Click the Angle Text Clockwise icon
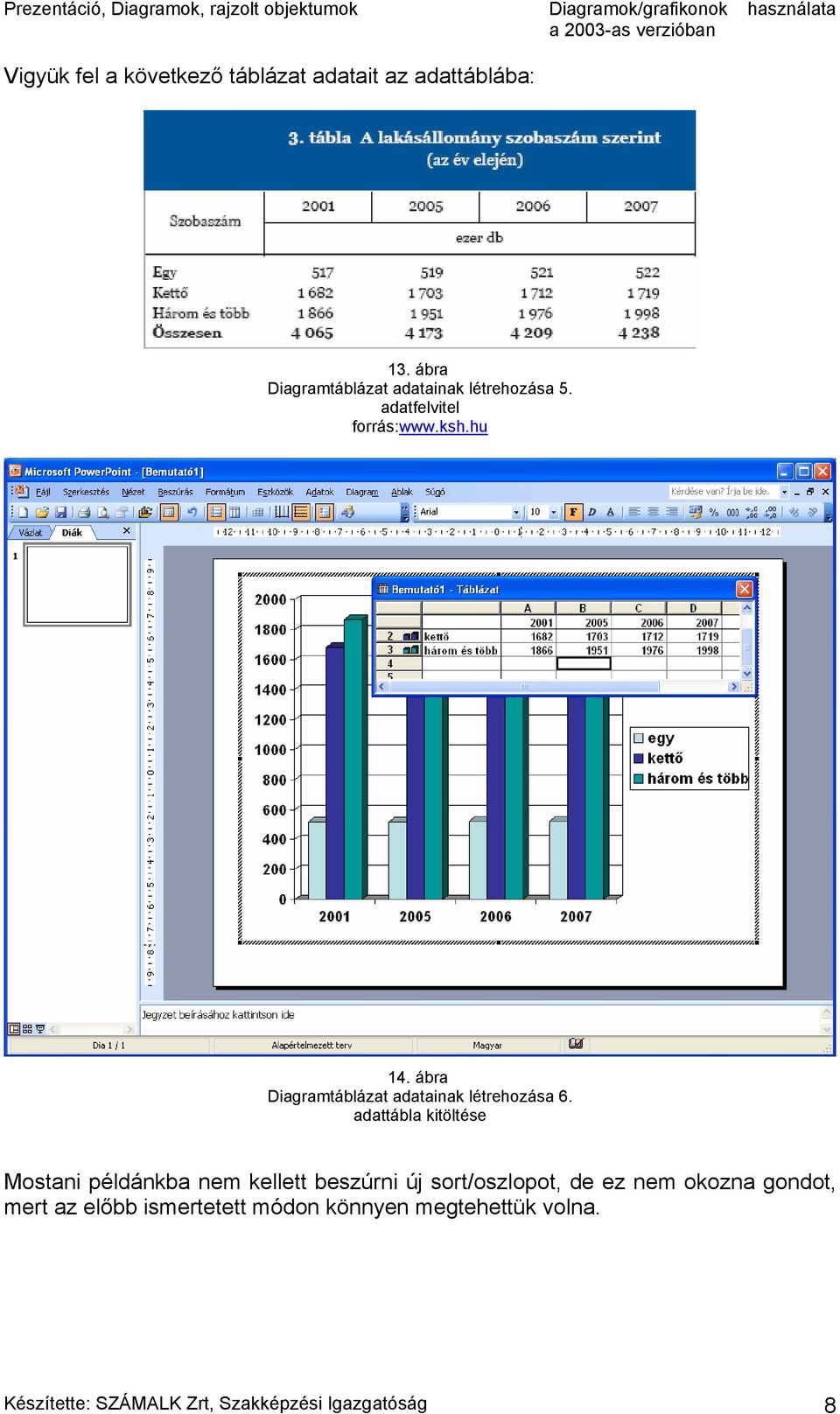 pos(794,513)
